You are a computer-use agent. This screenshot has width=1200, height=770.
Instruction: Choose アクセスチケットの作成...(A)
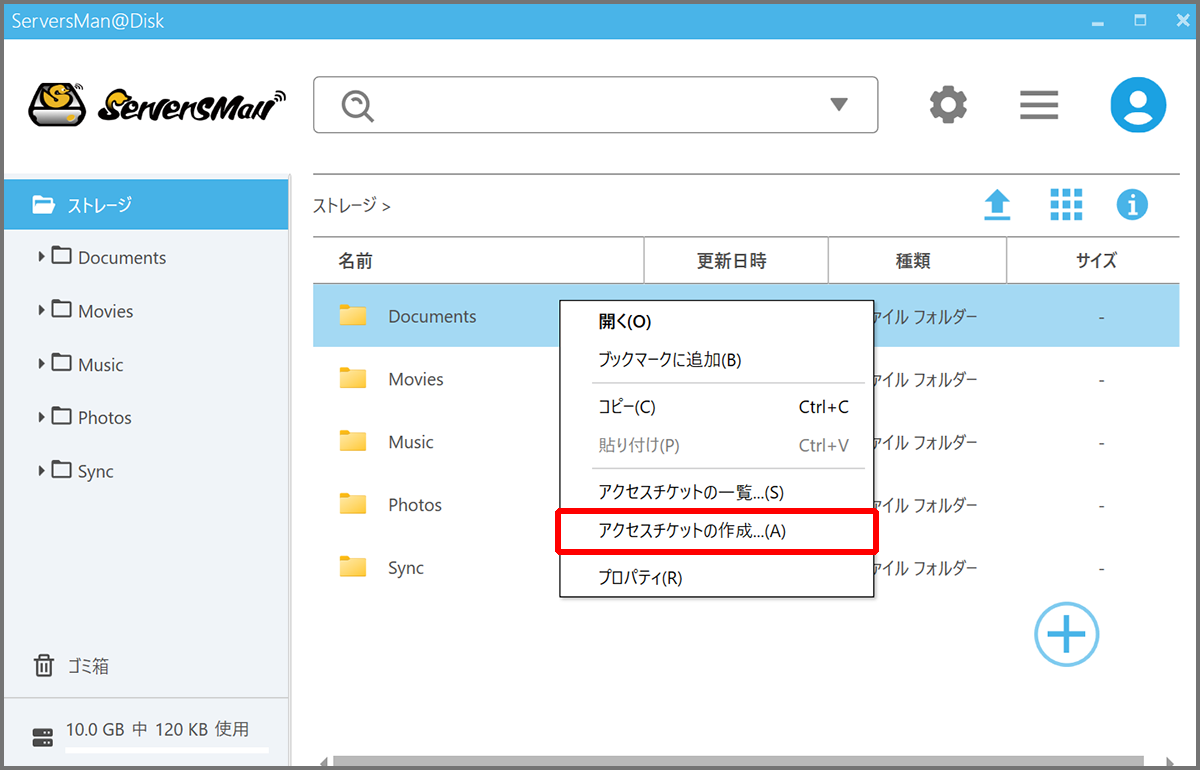[717, 531]
